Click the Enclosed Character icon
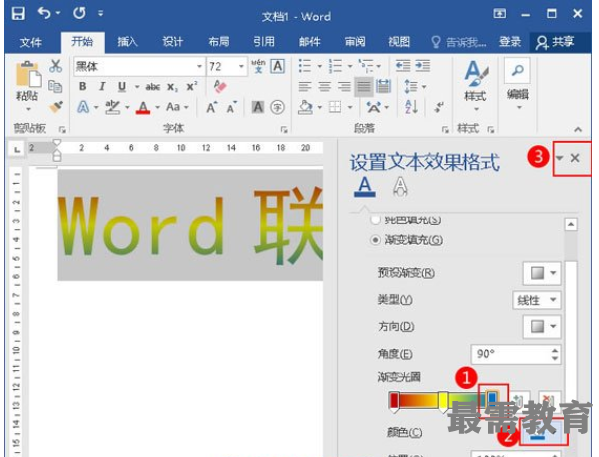599x457 pixels. (x=277, y=107)
